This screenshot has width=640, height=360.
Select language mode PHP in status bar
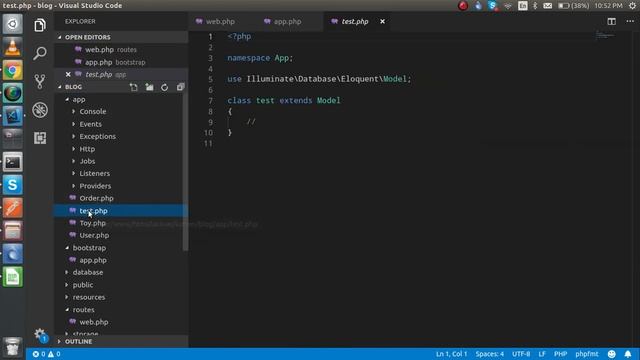point(560,354)
